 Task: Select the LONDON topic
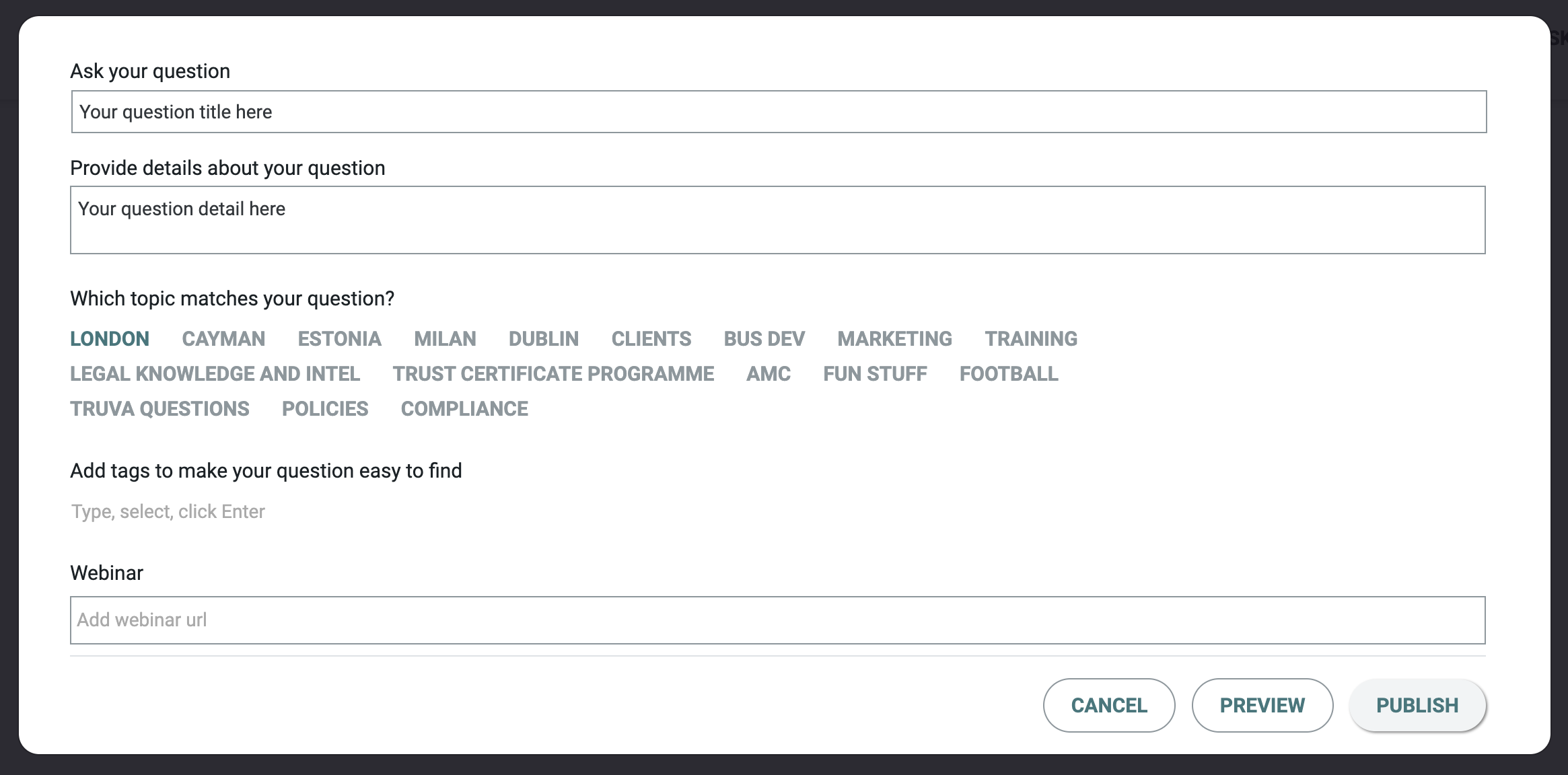[x=110, y=338]
